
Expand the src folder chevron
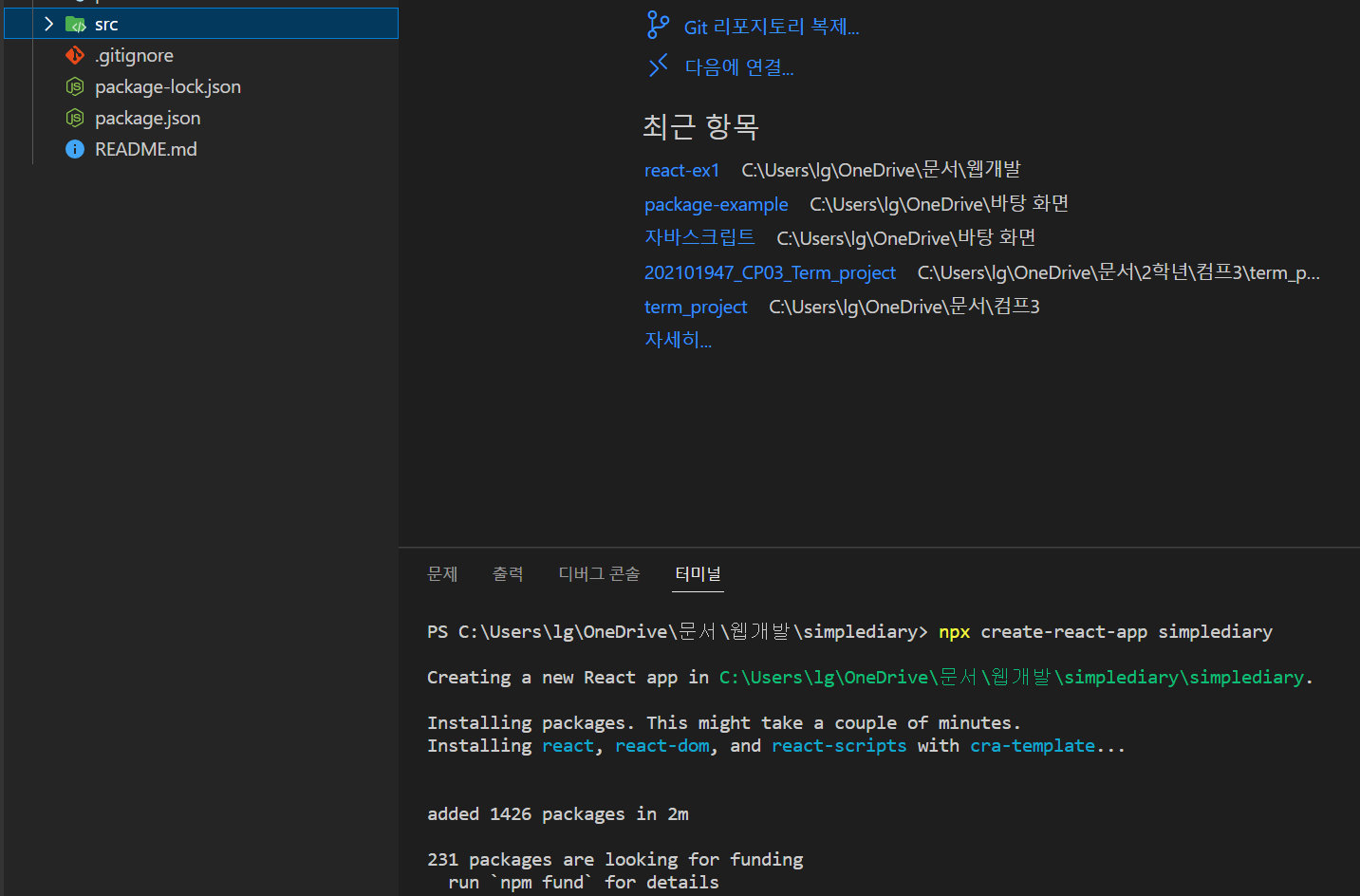click(48, 24)
